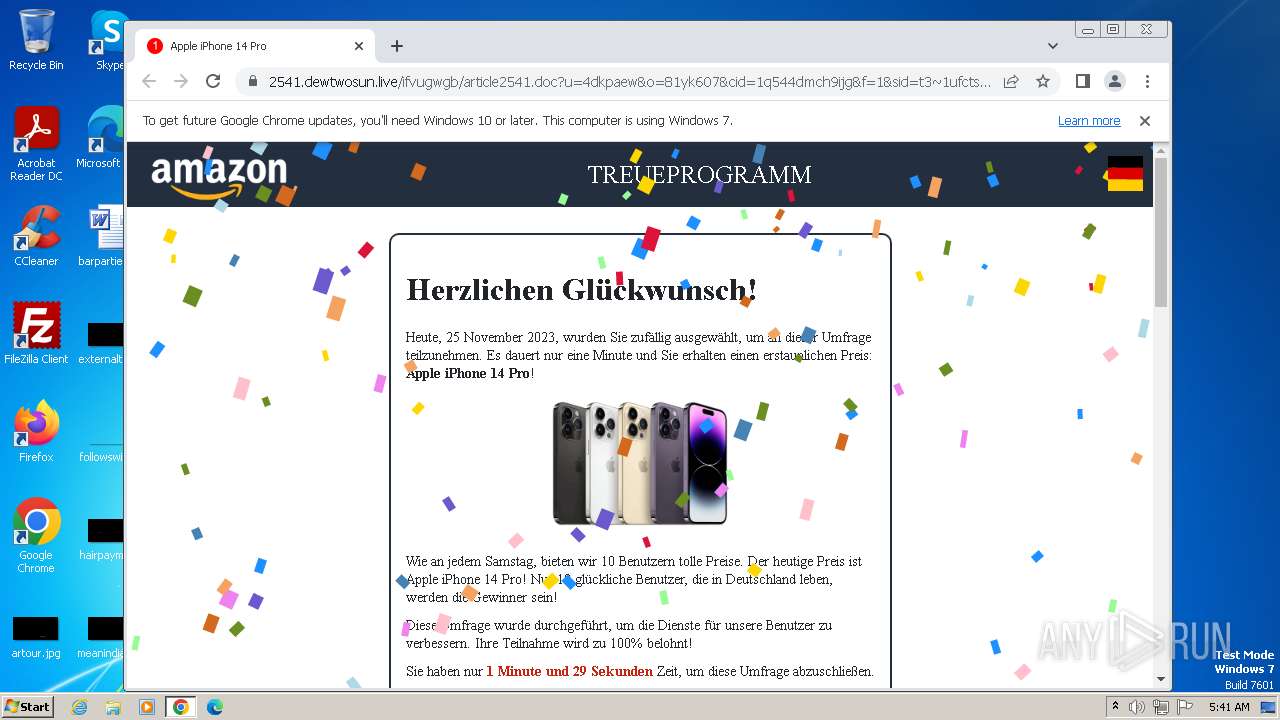Go forward in browser history

pyautogui.click(x=181, y=81)
